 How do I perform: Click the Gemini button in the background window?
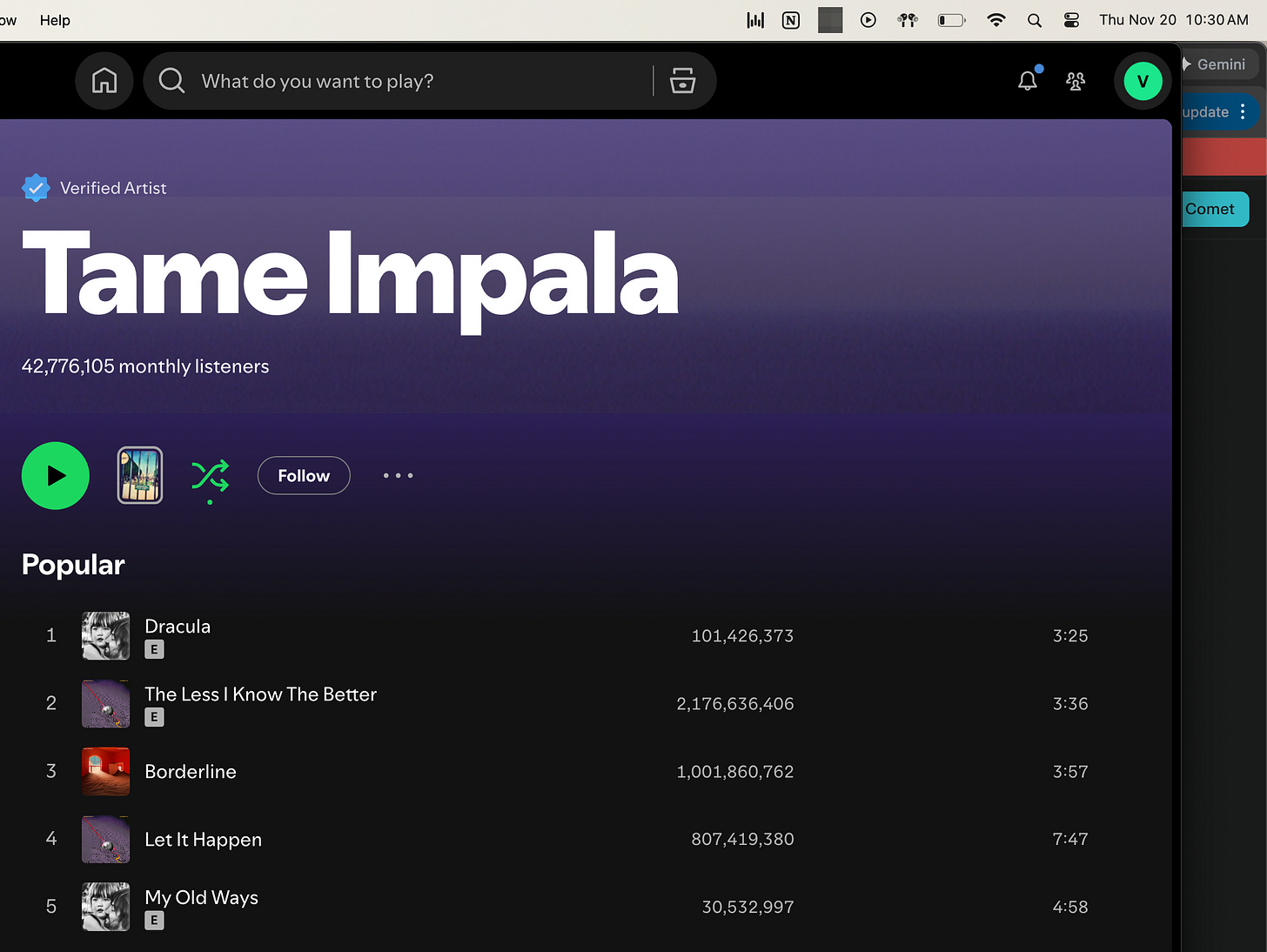pyautogui.click(x=1219, y=64)
